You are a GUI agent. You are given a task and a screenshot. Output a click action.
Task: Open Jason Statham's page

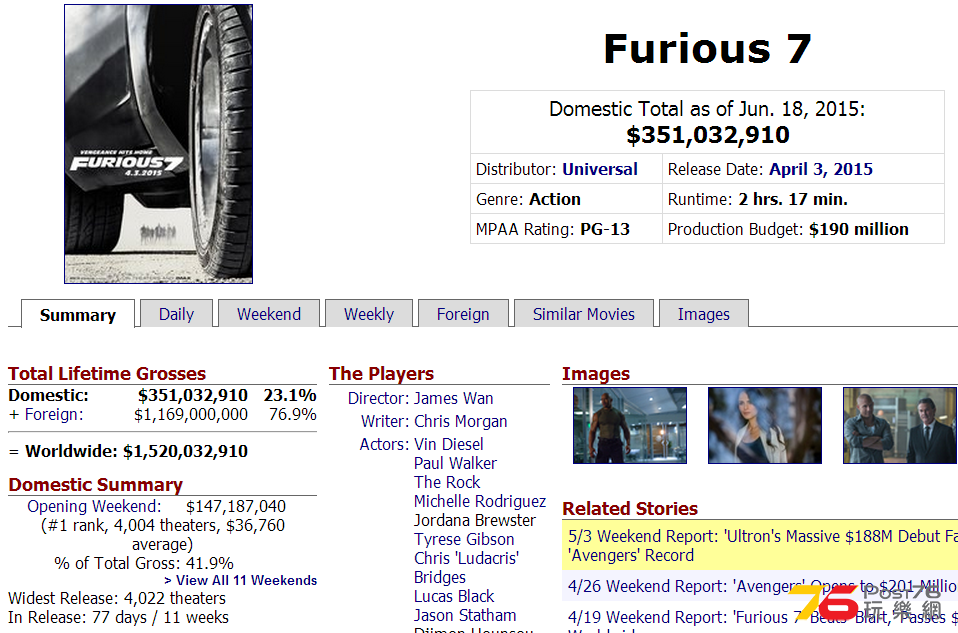click(465, 615)
